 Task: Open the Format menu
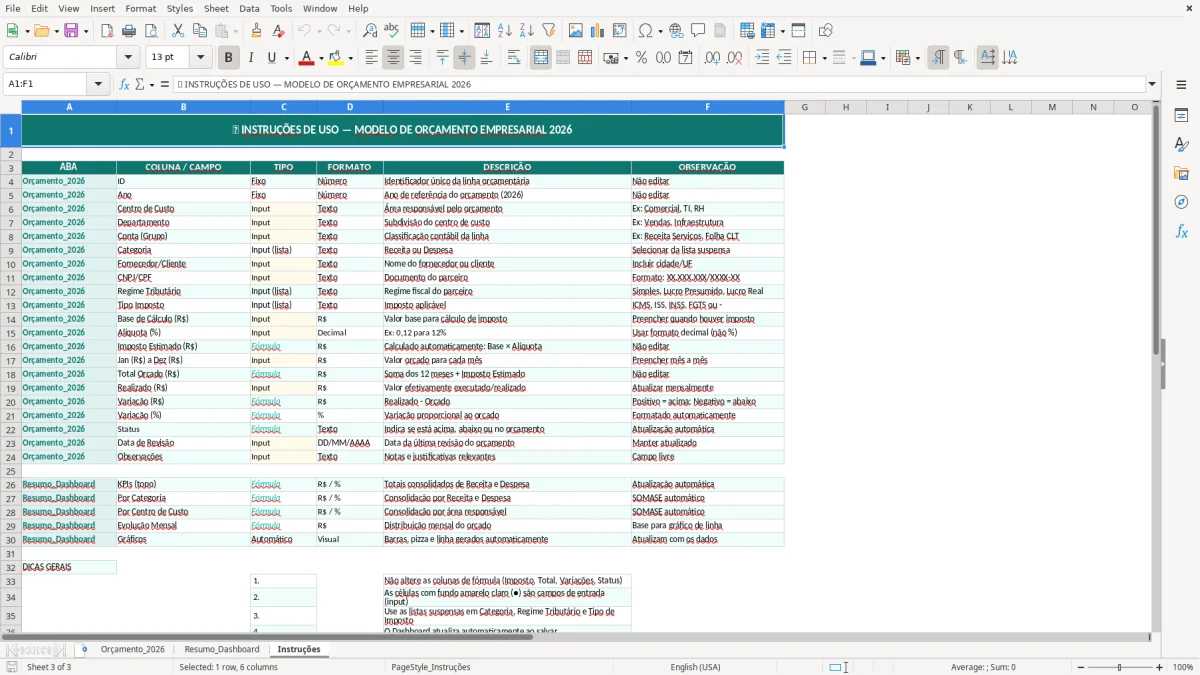(x=140, y=8)
